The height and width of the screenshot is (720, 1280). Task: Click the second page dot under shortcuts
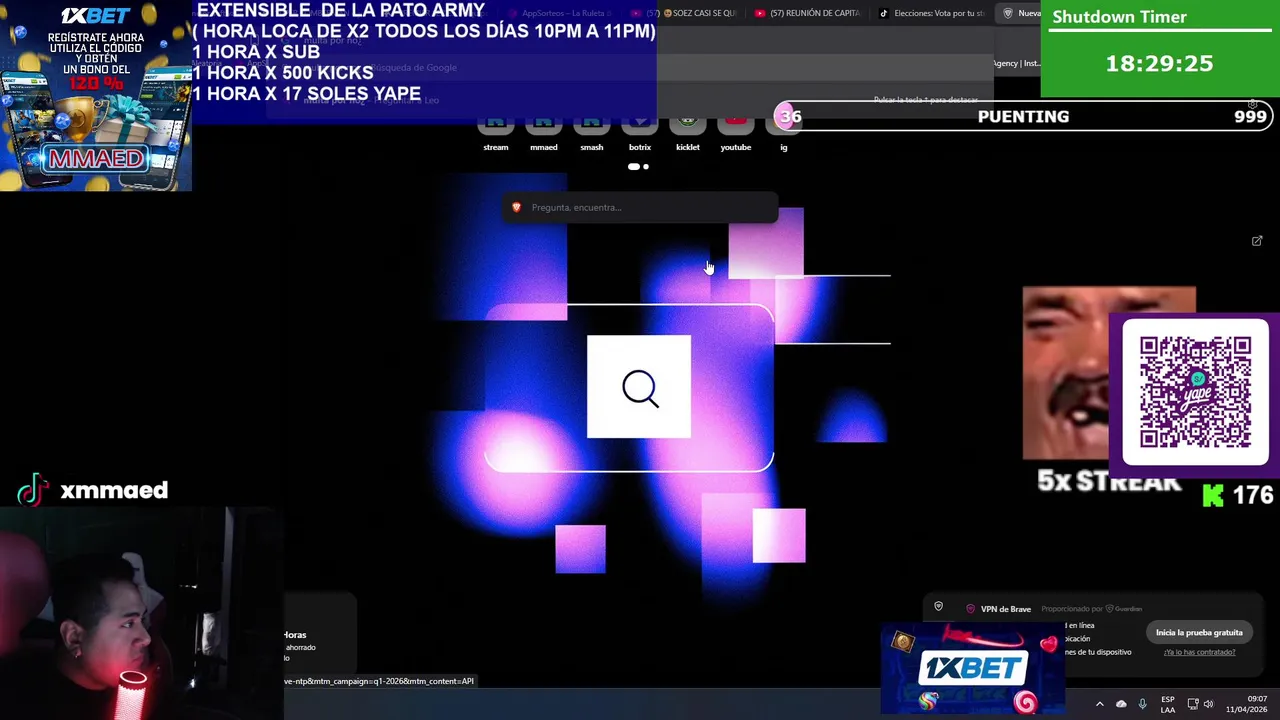(646, 166)
